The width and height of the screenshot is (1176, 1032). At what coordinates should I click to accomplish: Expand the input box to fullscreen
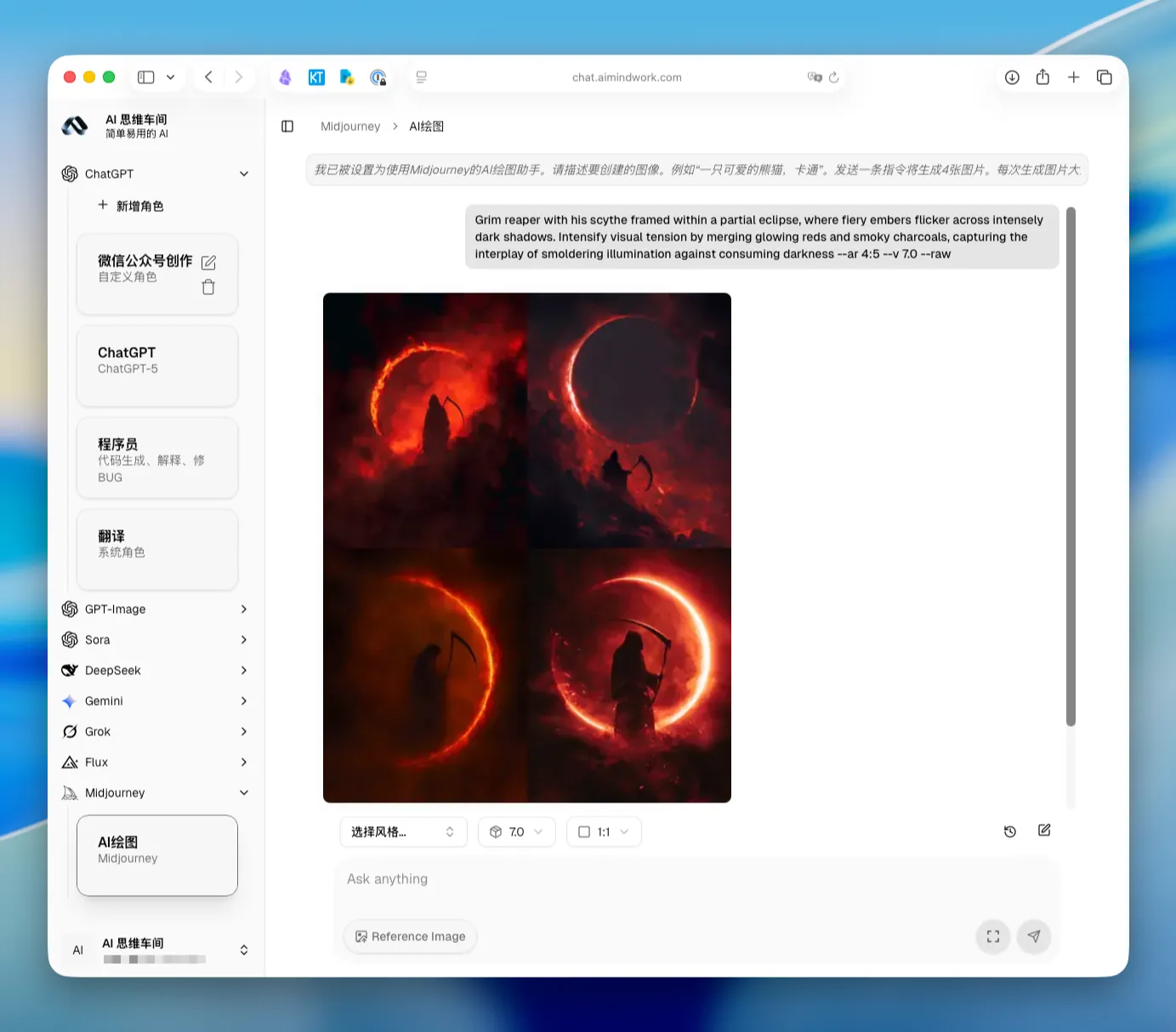point(992,936)
